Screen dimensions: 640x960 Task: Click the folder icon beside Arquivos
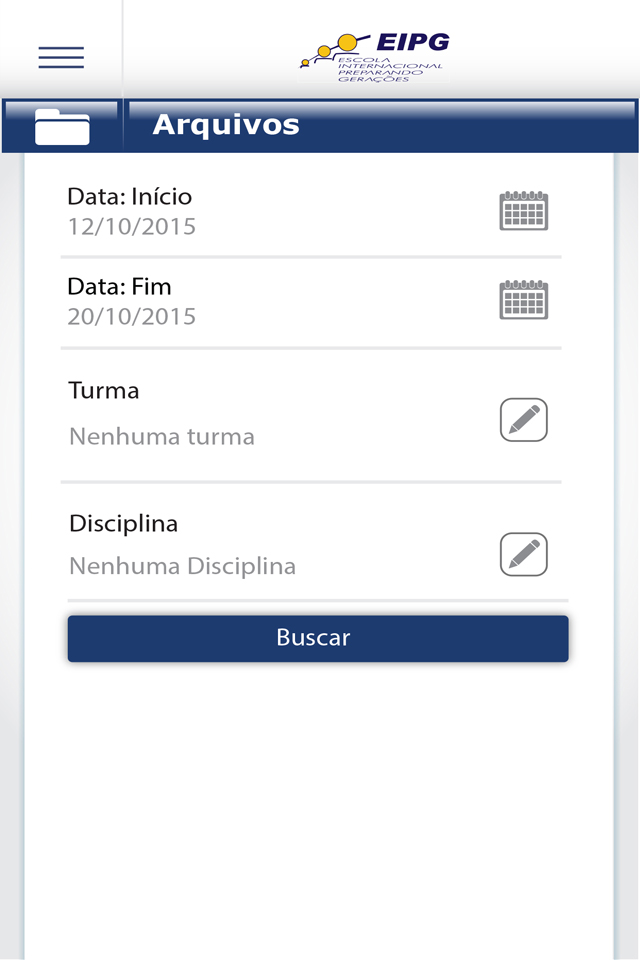click(x=62, y=127)
